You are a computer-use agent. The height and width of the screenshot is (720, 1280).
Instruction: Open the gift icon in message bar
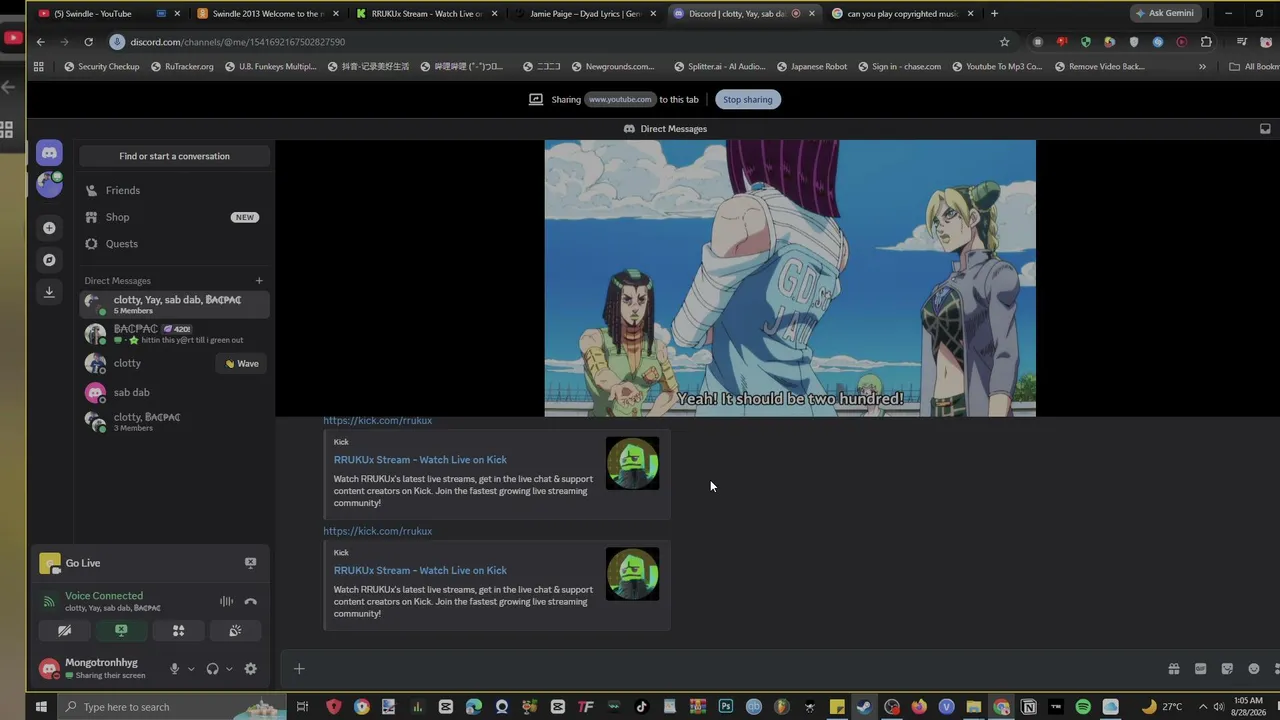click(1174, 669)
